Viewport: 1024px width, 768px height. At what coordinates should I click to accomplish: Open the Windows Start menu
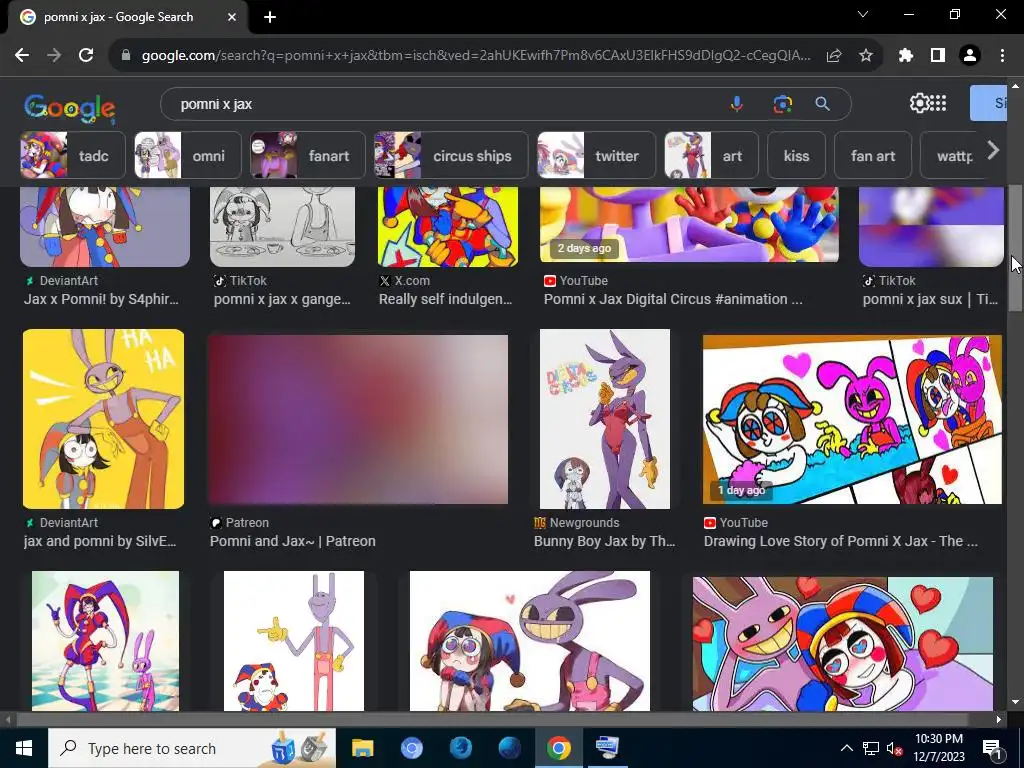point(24,748)
